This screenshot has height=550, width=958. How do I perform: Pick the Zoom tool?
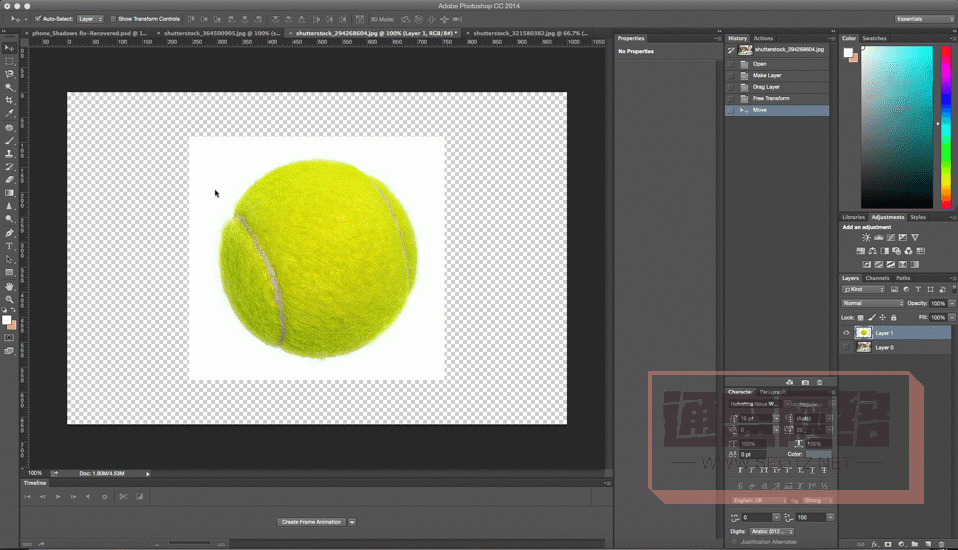click(x=10, y=299)
